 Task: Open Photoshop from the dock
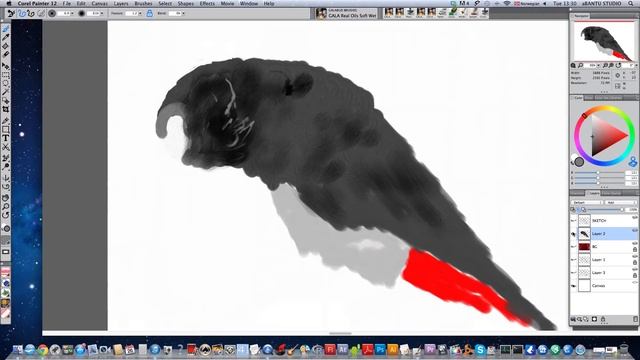pyautogui.click(x=380, y=349)
